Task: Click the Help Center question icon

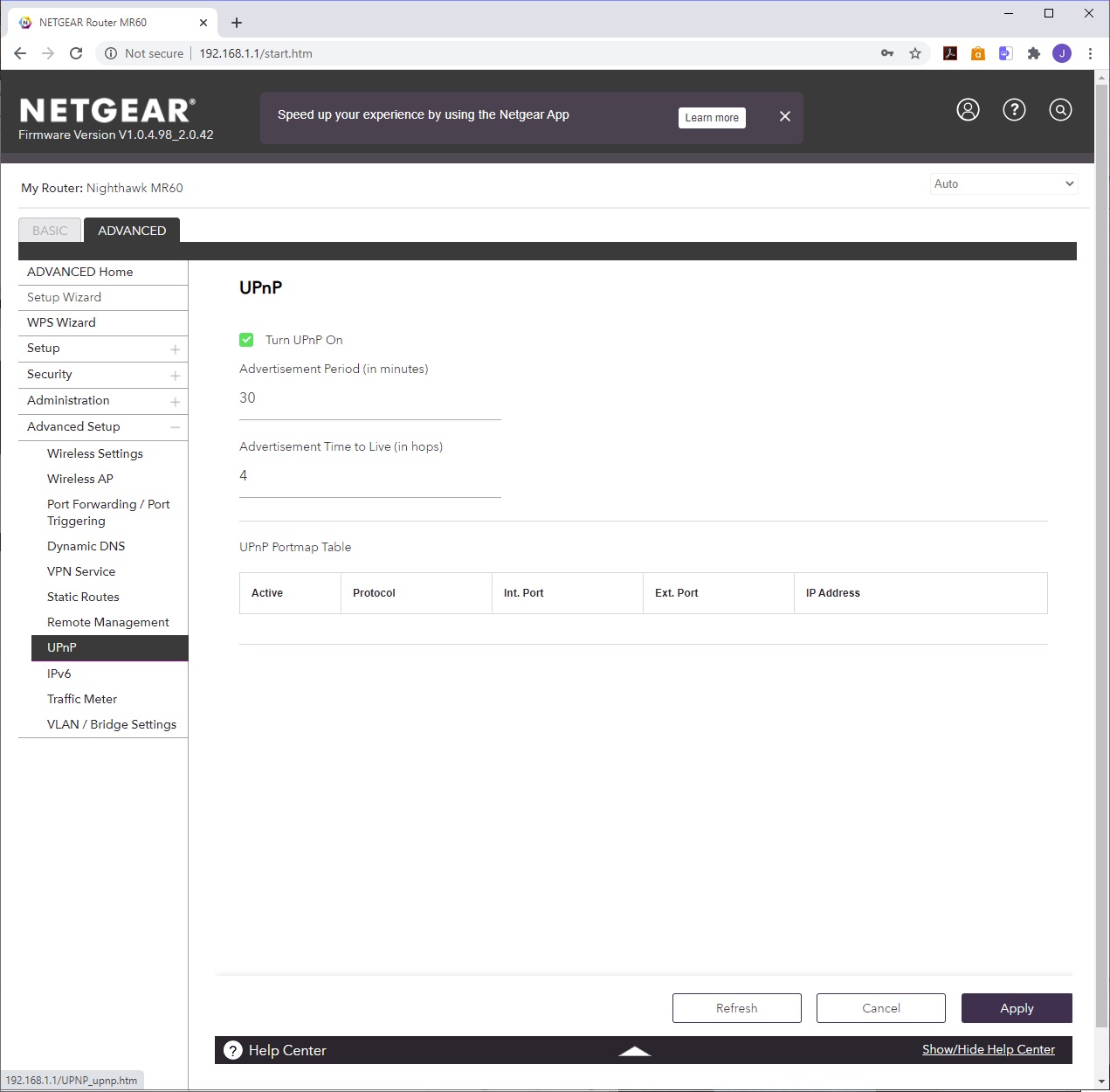Action: point(233,1050)
